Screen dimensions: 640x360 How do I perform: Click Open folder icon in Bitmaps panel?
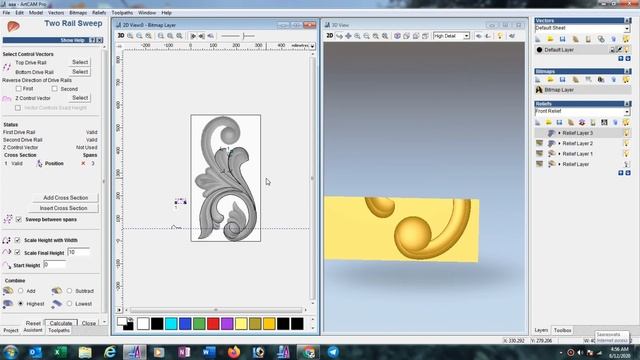(550, 80)
